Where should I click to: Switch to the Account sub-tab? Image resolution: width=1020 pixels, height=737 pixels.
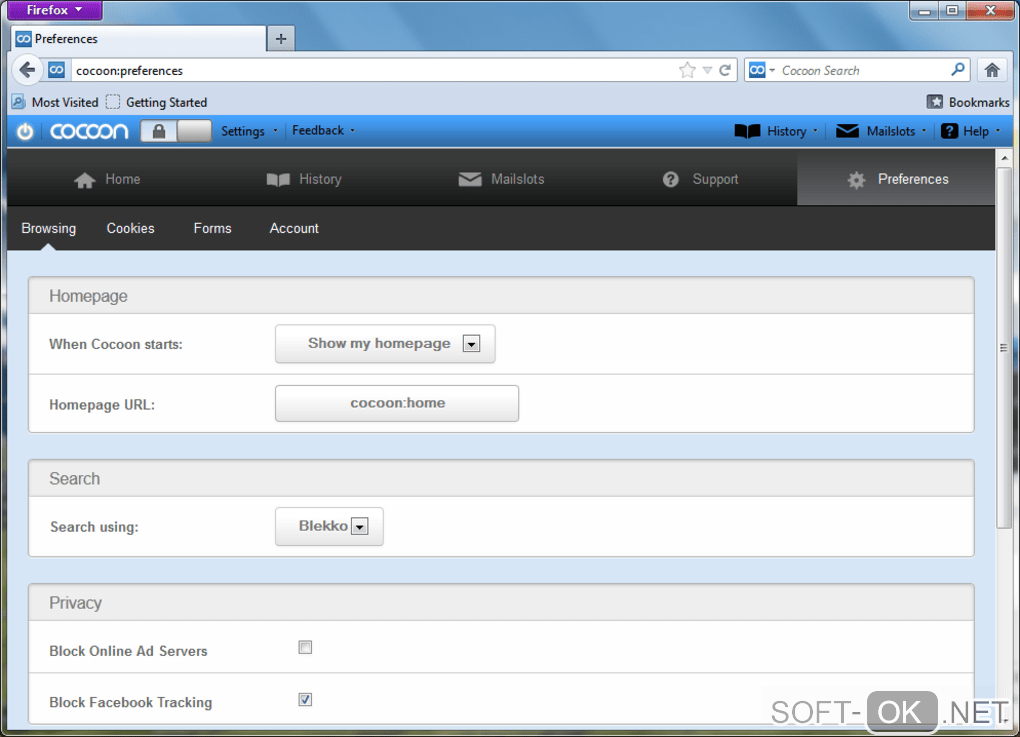click(294, 228)
